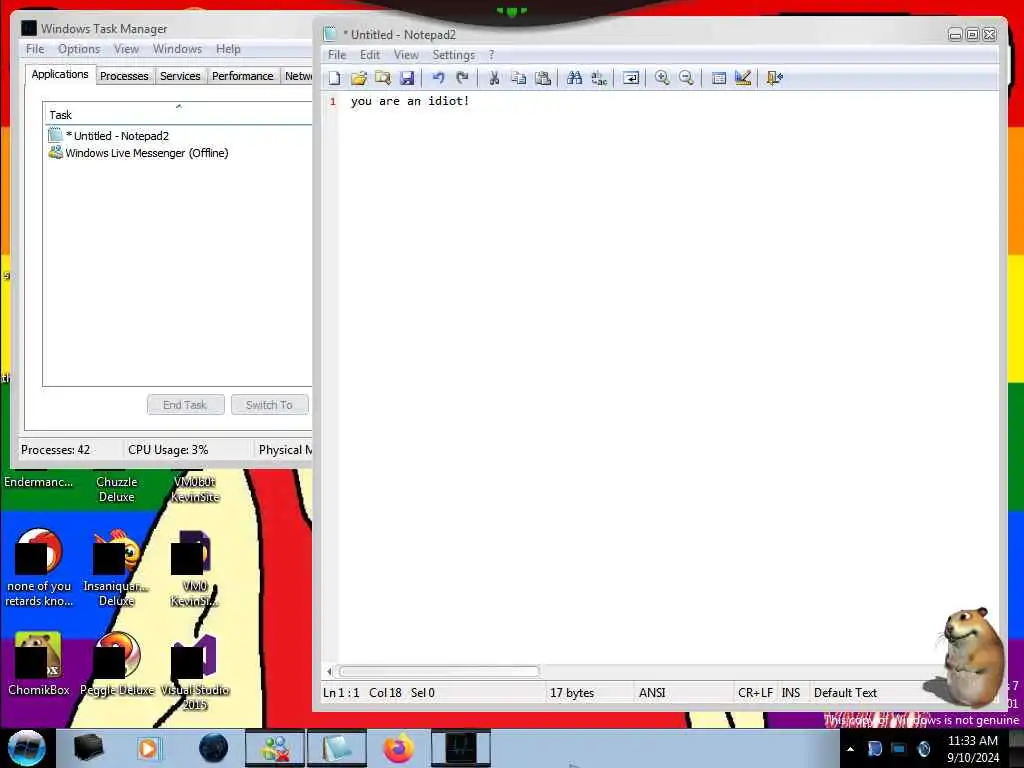The image size is (1024, 768).
Task: Redo the edit in Notepad2 toolbar
Action: point(462,78)
